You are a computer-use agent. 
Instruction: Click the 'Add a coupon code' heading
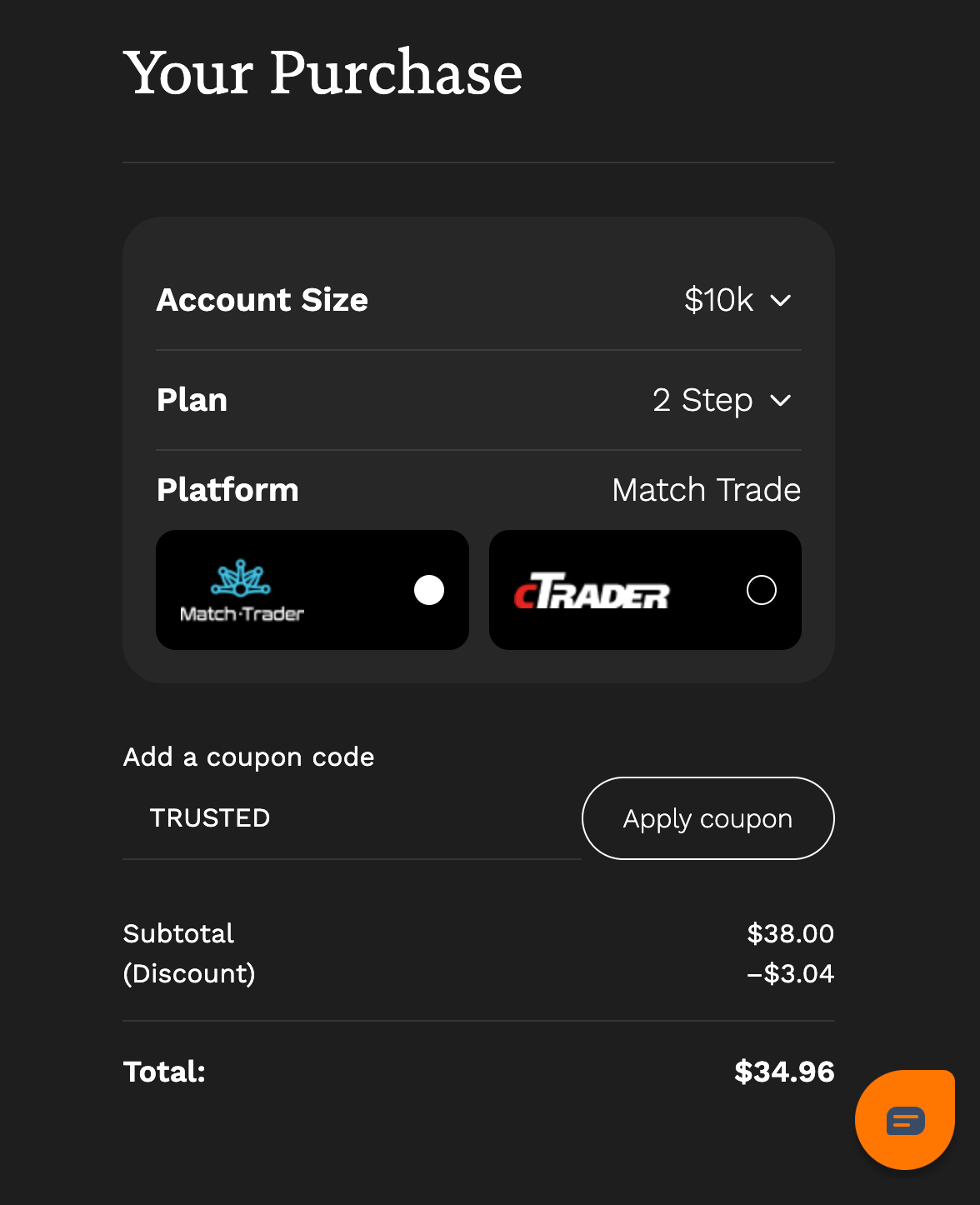click(248, 757)
